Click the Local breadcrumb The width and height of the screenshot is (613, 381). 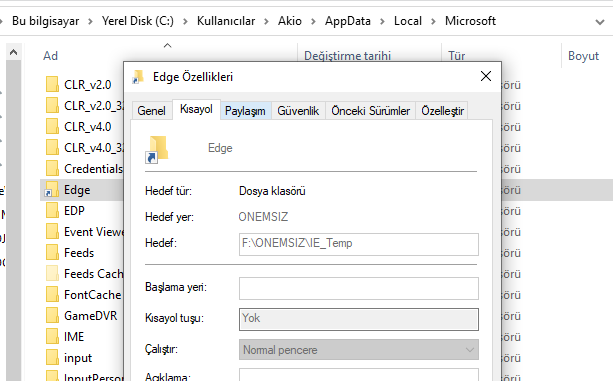(x=408, y=21)
